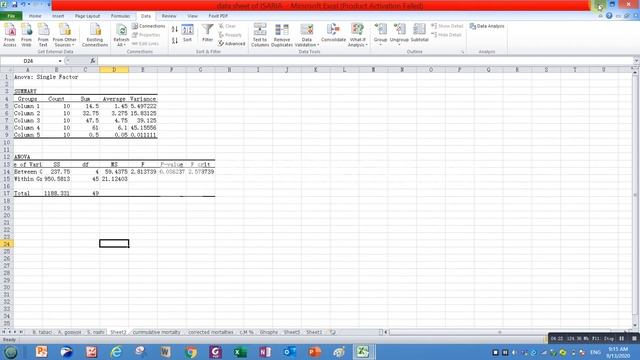This screenshot has width=640, height=360.
Task: Open the Windows Start button
Action: pos(11,351)
